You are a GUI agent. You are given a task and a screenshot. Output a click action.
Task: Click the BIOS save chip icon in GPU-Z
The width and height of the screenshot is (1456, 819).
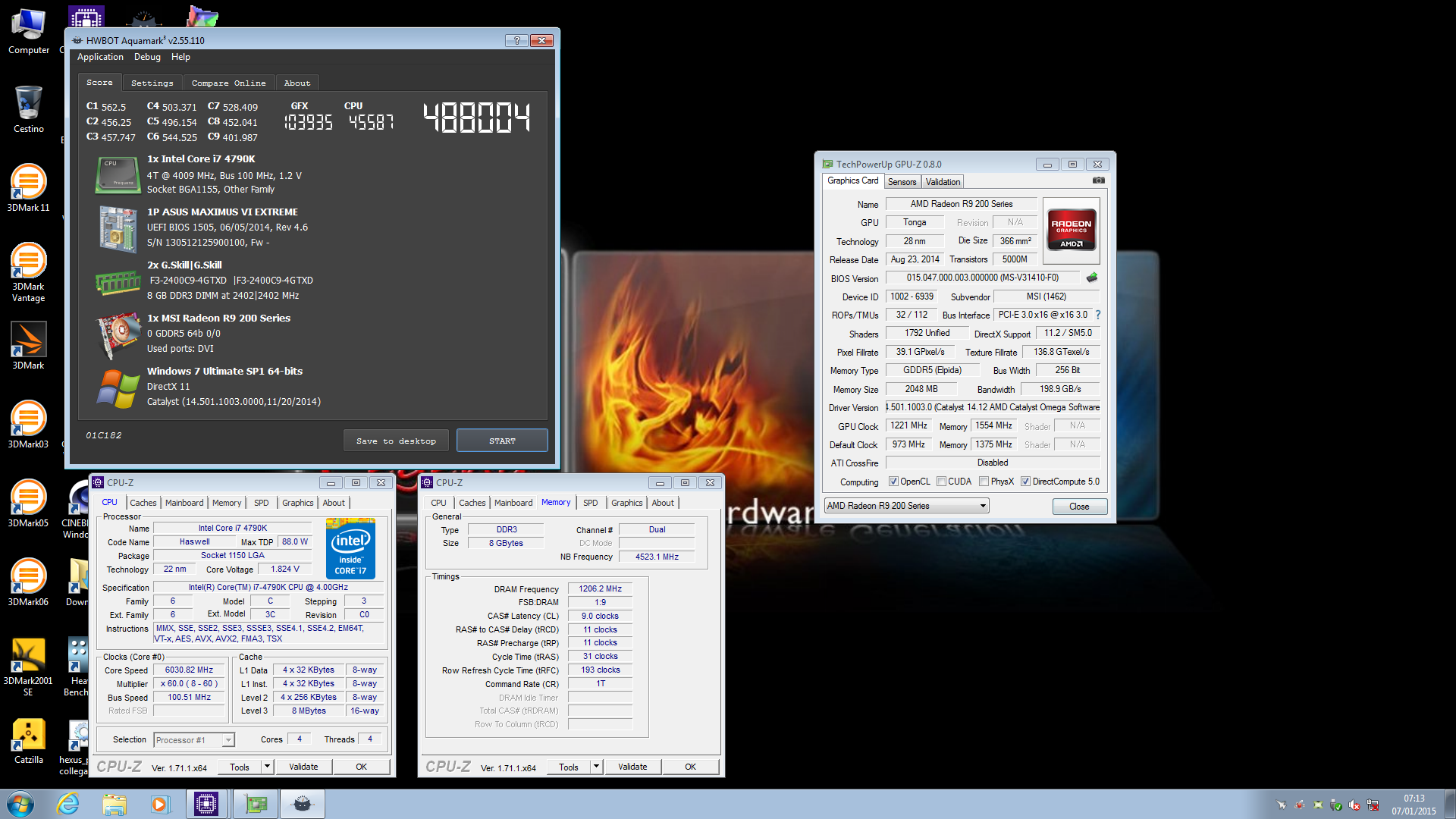point(1092,278)
